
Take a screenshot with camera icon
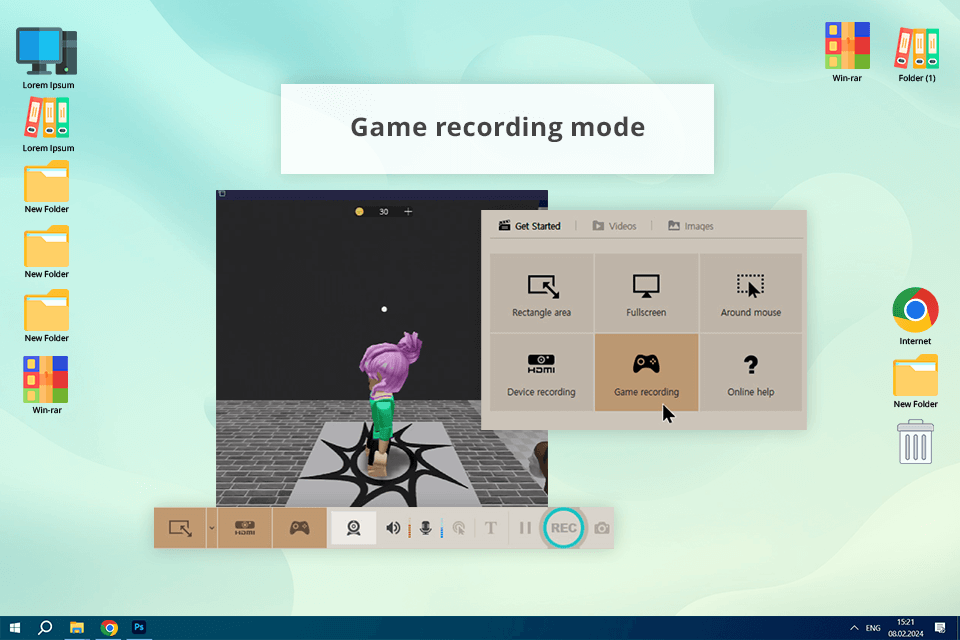point(602,528)
